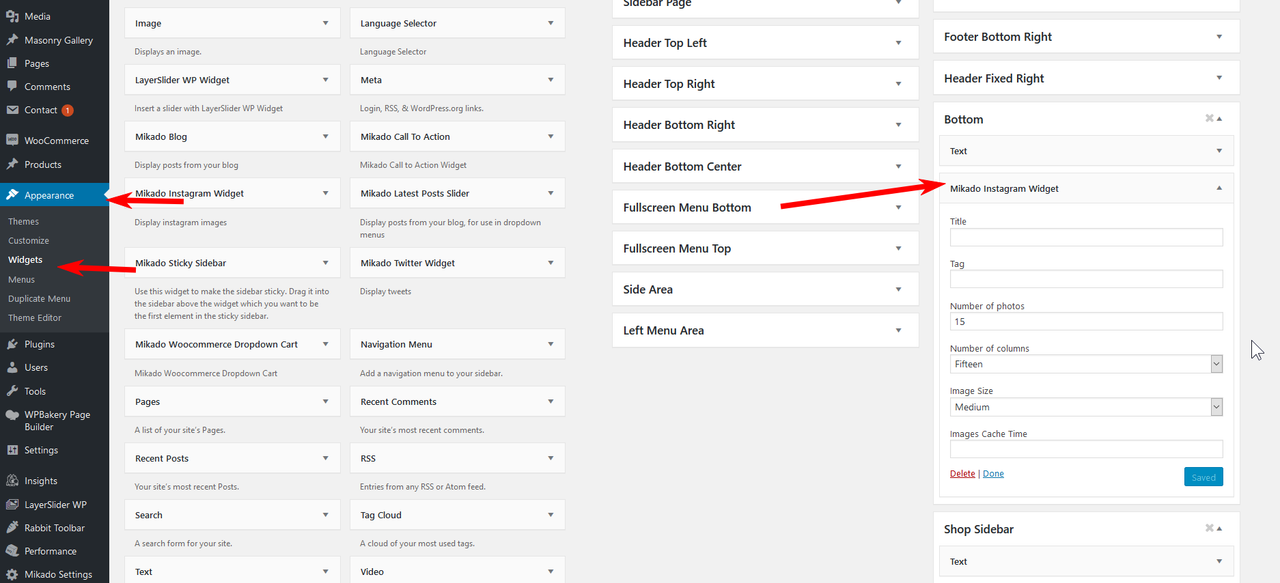Click the Products pin icon

point(12,164)
